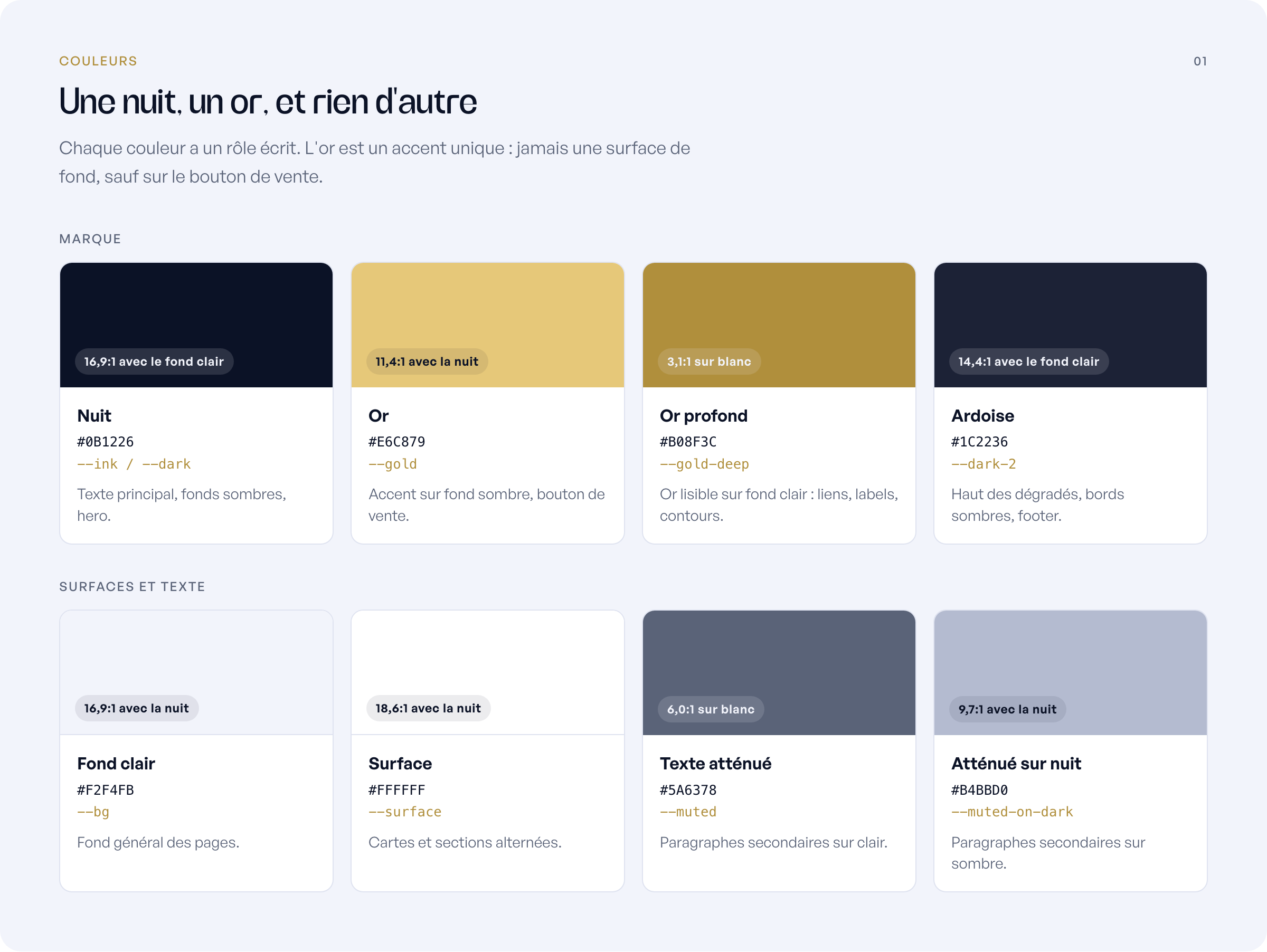Click the '16,9:1 avec le fond clair' badge
Screen dimensions: 1267x952
point(154,361)
